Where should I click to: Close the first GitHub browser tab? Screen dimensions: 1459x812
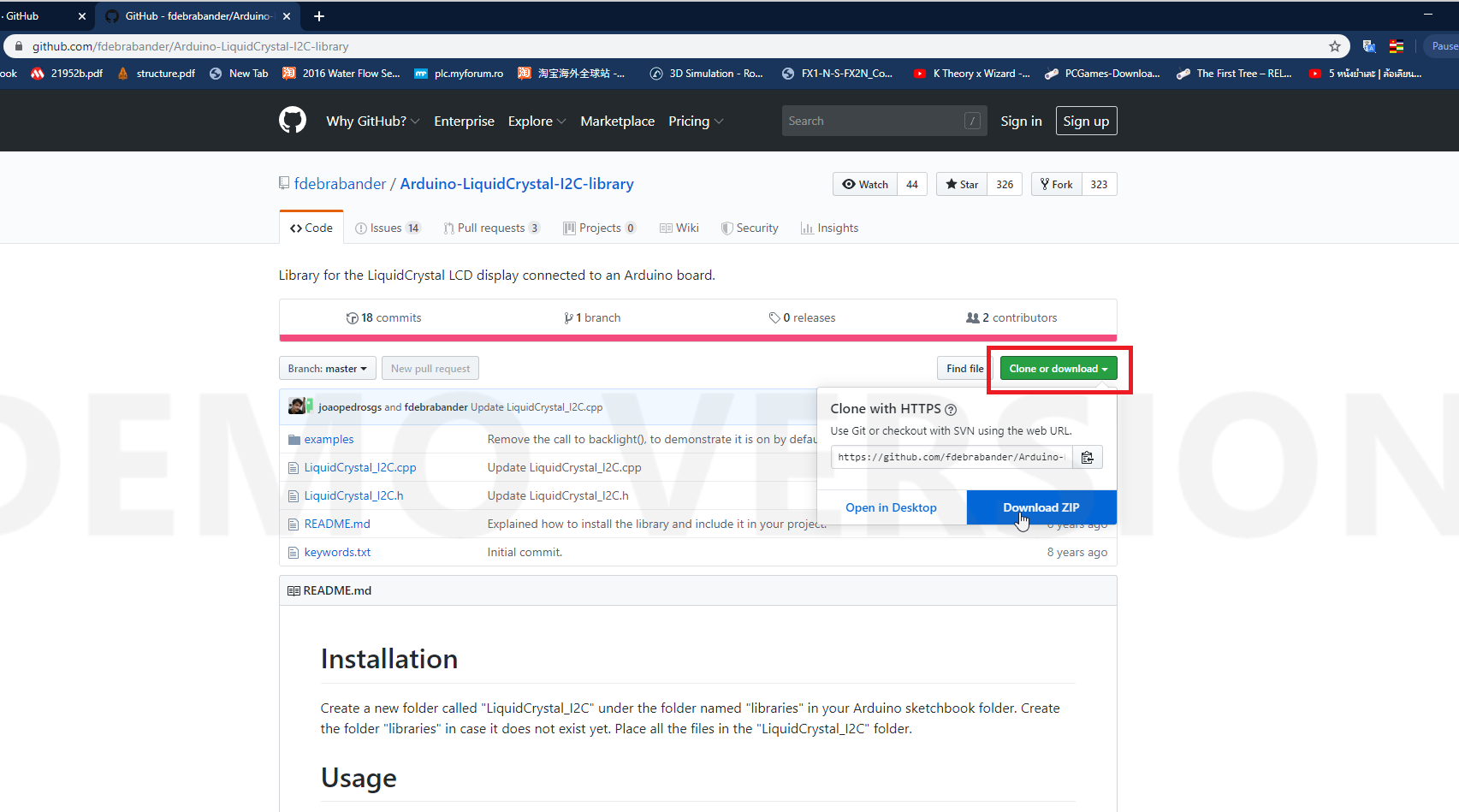tap(82, 16)
